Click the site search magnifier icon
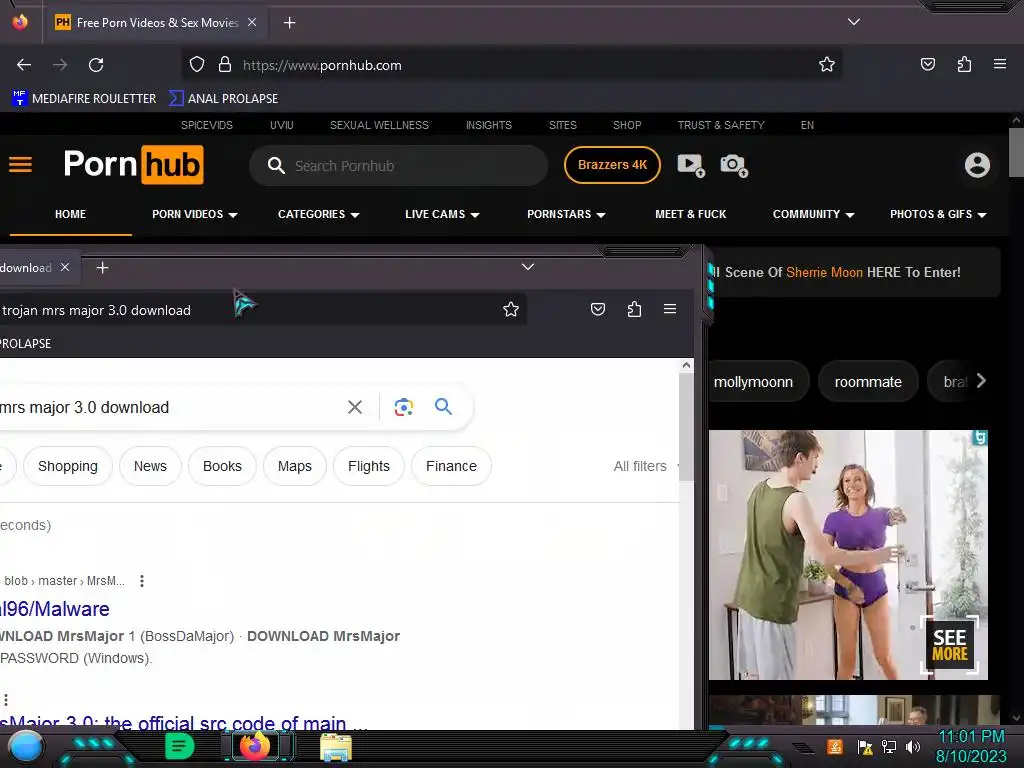The image size is (1024, 768). pos(276,166)
